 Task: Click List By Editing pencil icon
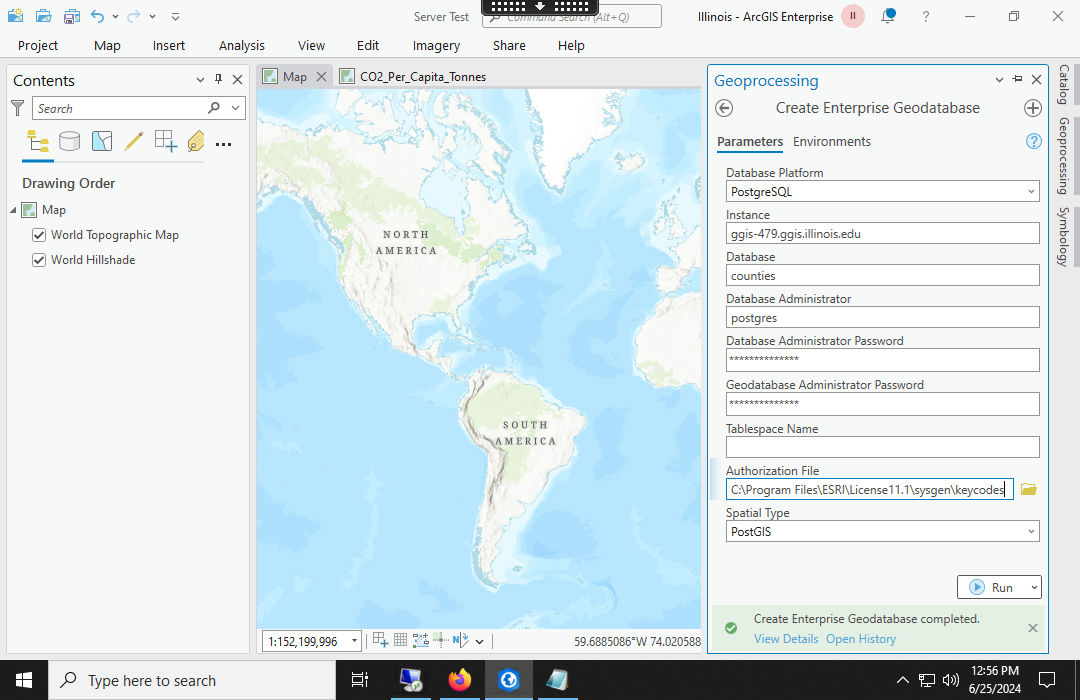[x=134, y=141]
